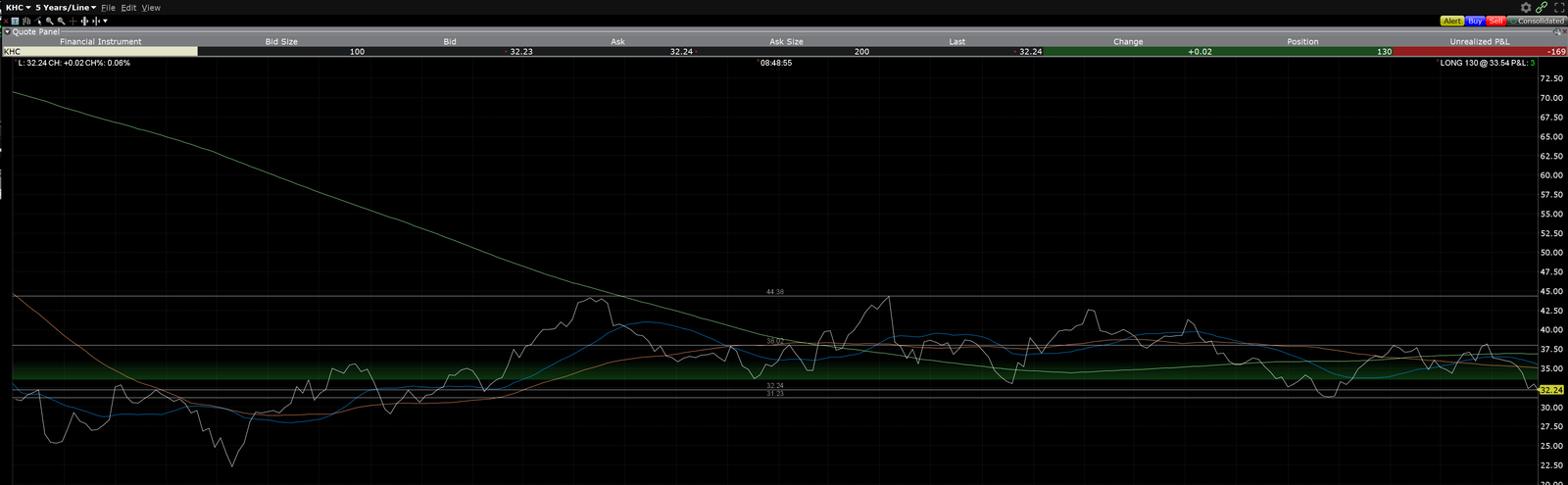Viewport: 1568px width, 485px height.
Task: Collapse the Quote Panel section
Action: coord(7,32)
